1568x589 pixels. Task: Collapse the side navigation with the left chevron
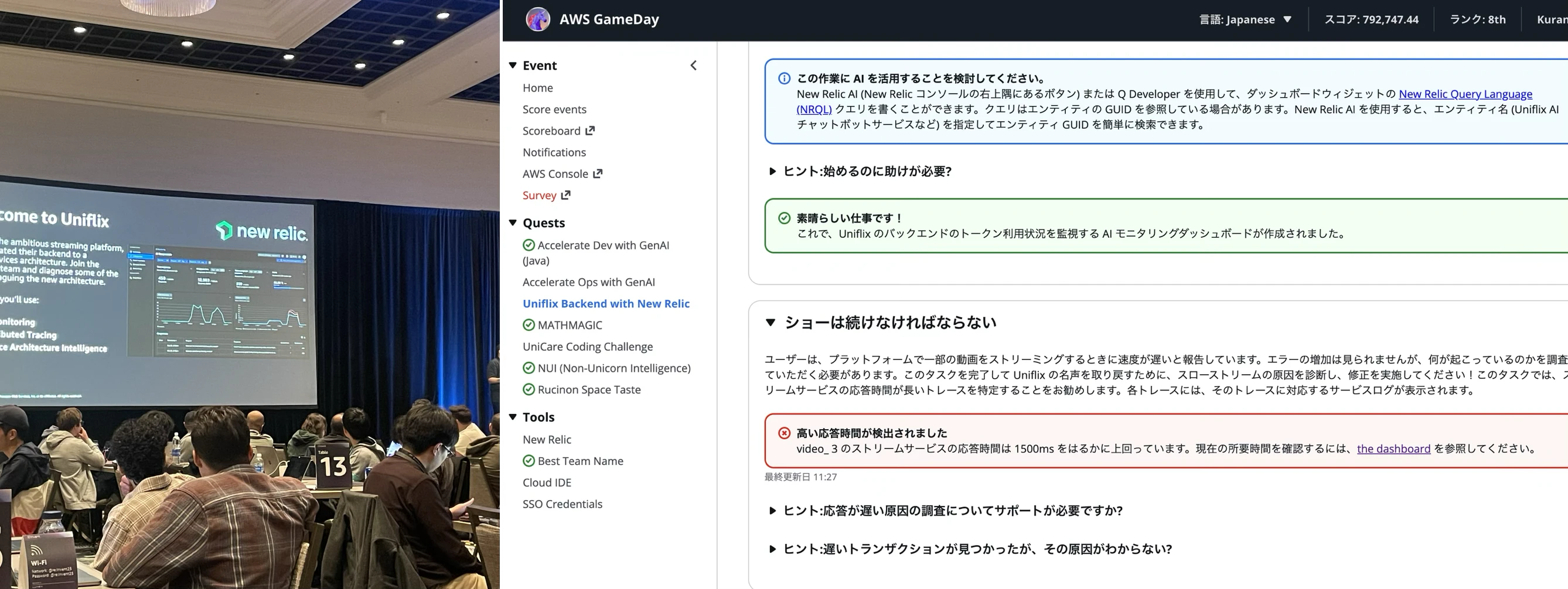(693, 65)
